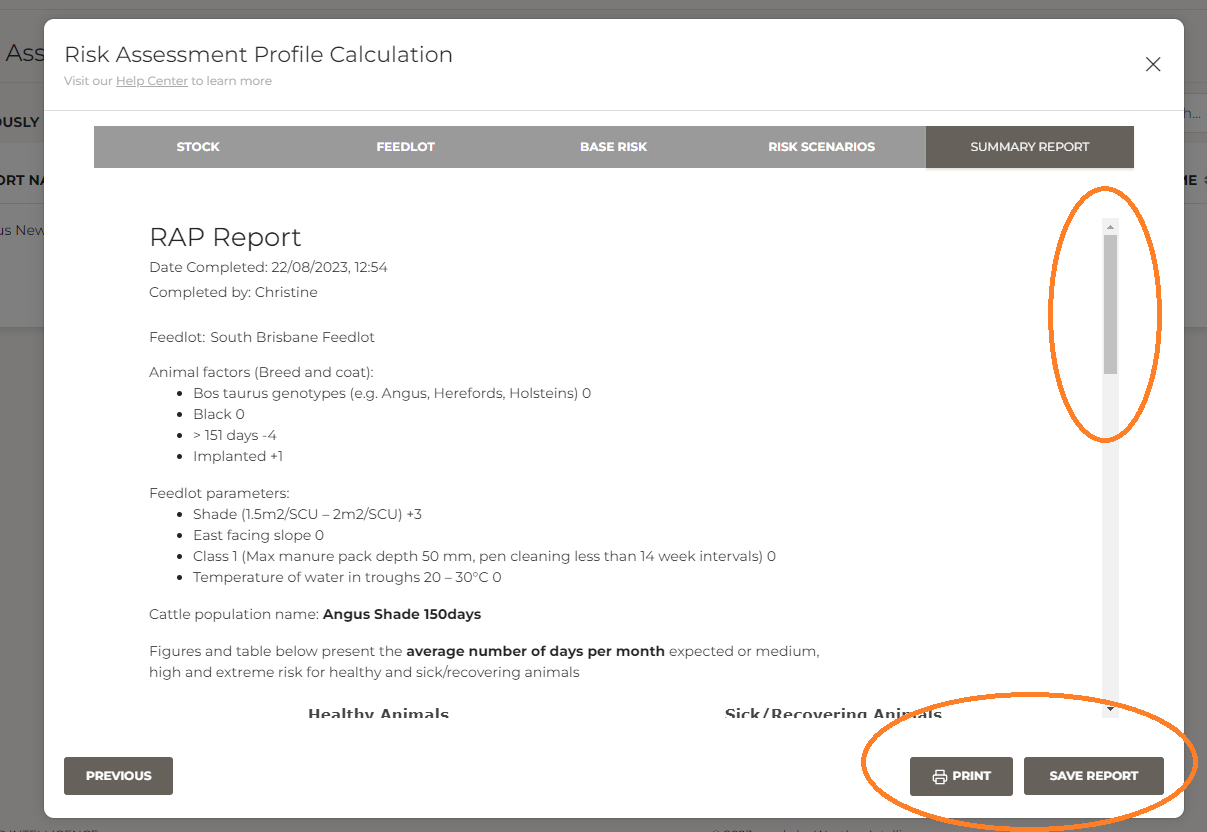
Task: Click the Date Completed 22/08/2023 line
Action: (268, 267)
